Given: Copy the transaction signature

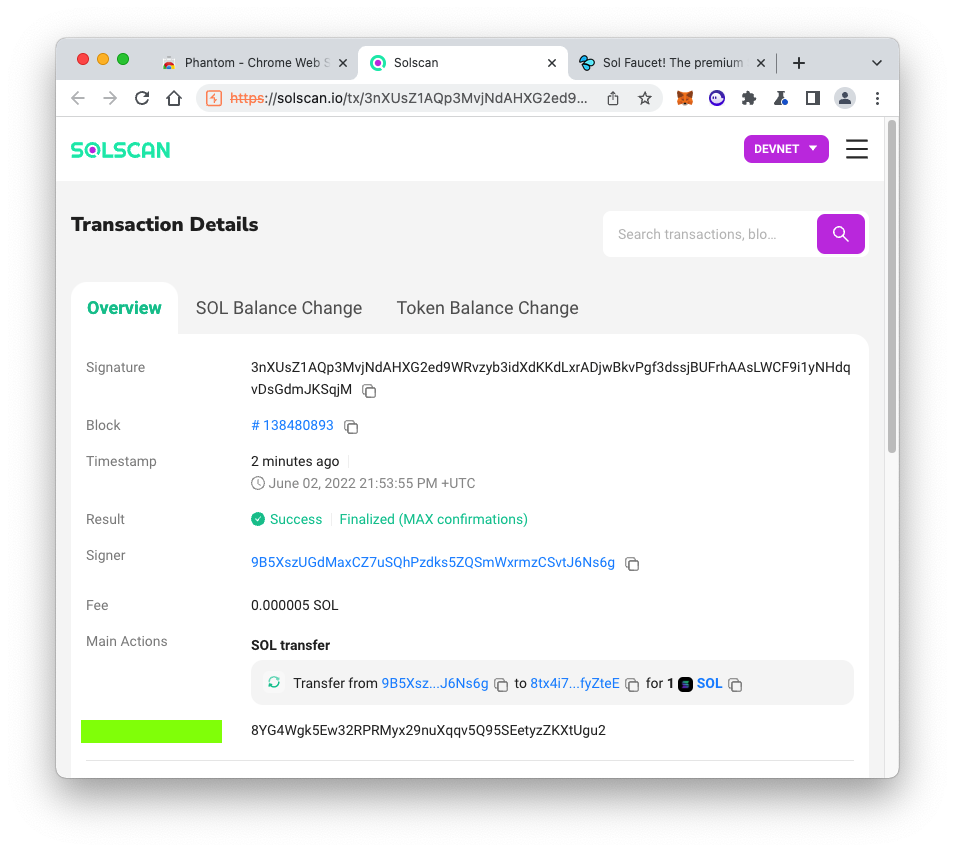Looking at the screenshot, I should coord(369,390).
